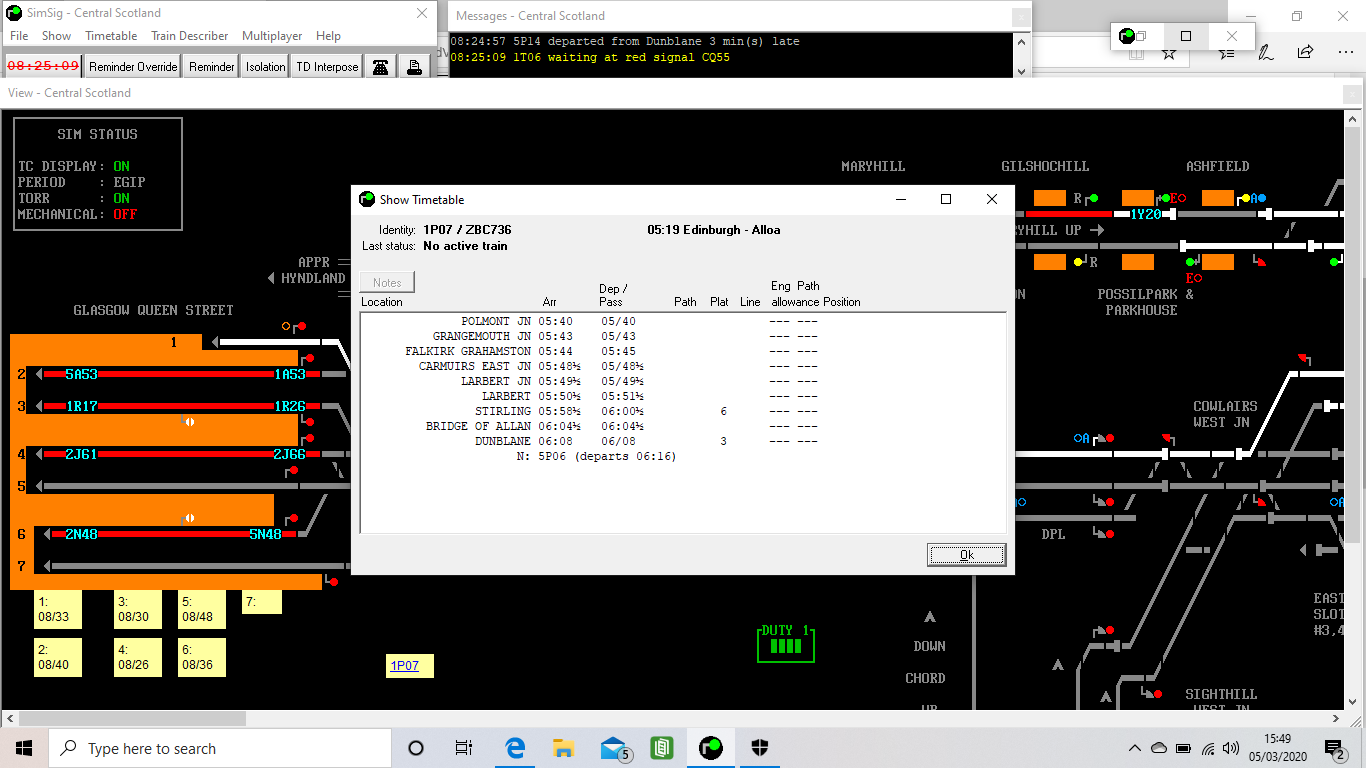Click train berth 5A53 on platform 2
This screenshot has height=768, width=1366.
tap(82, 374)
